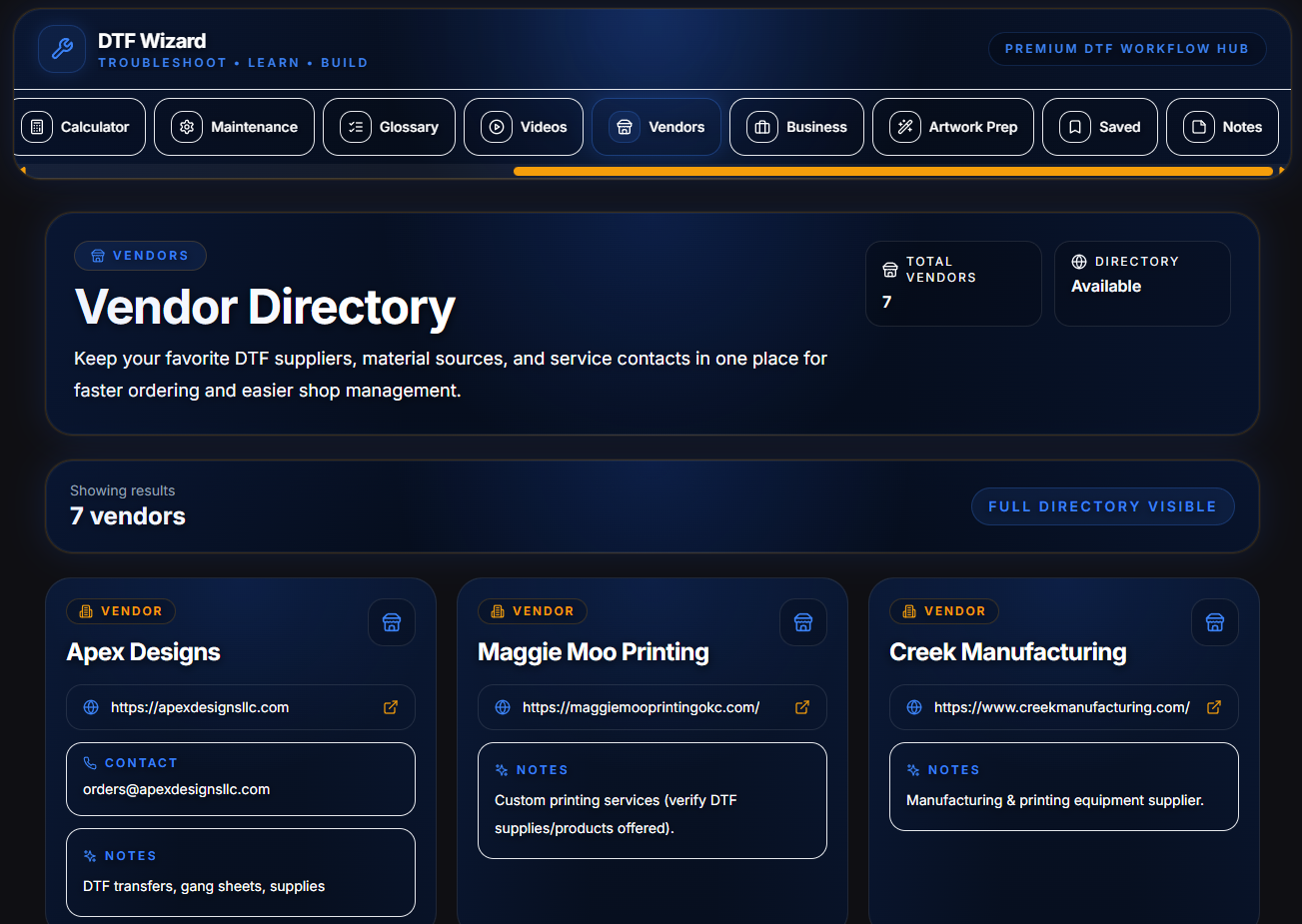The height and width of the screenshot is (924, 1302).
Task: Click storefront icon on Apex Designs card
Action: 392,622
